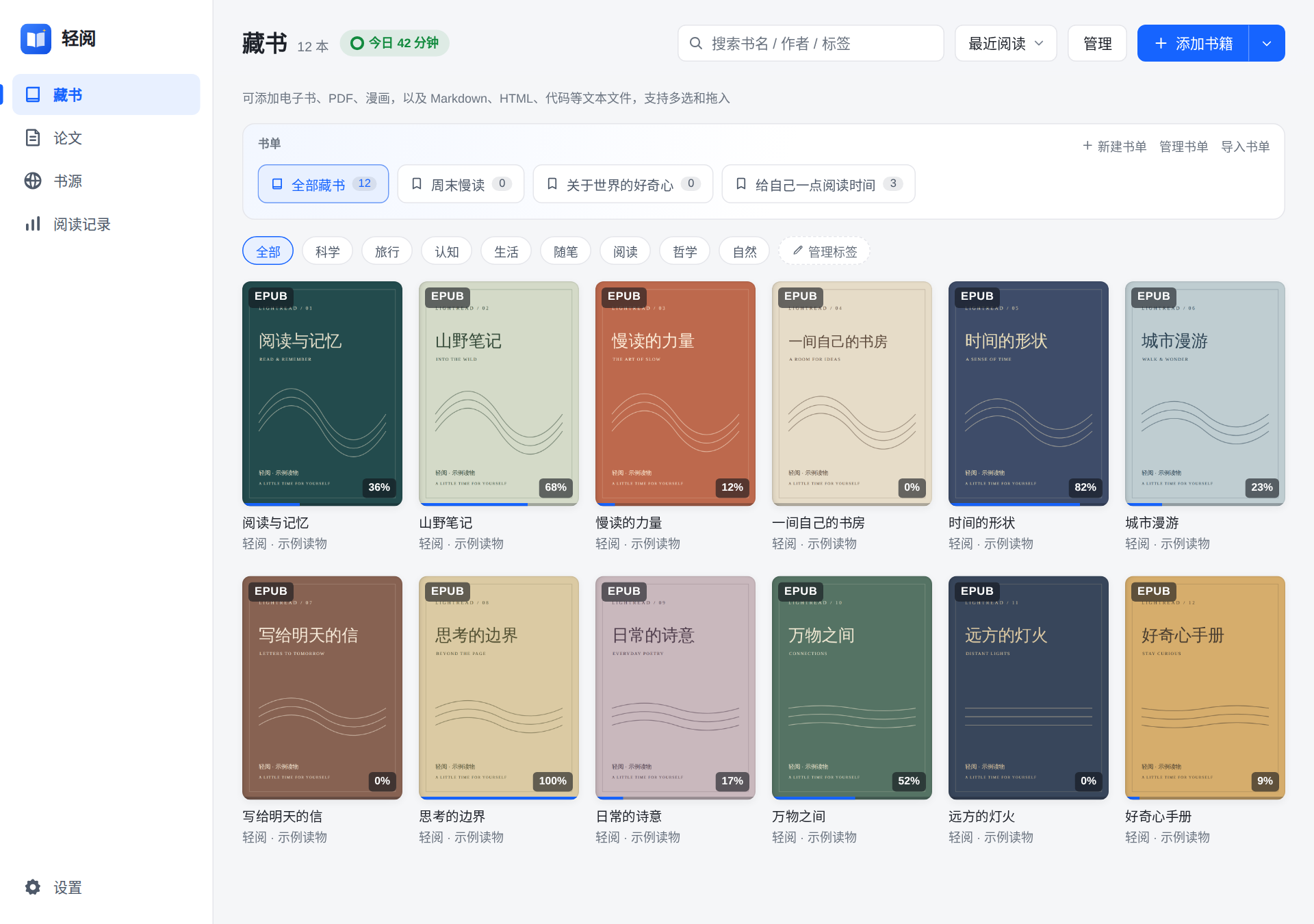Click the 管理 button

tap(1097, 43)
